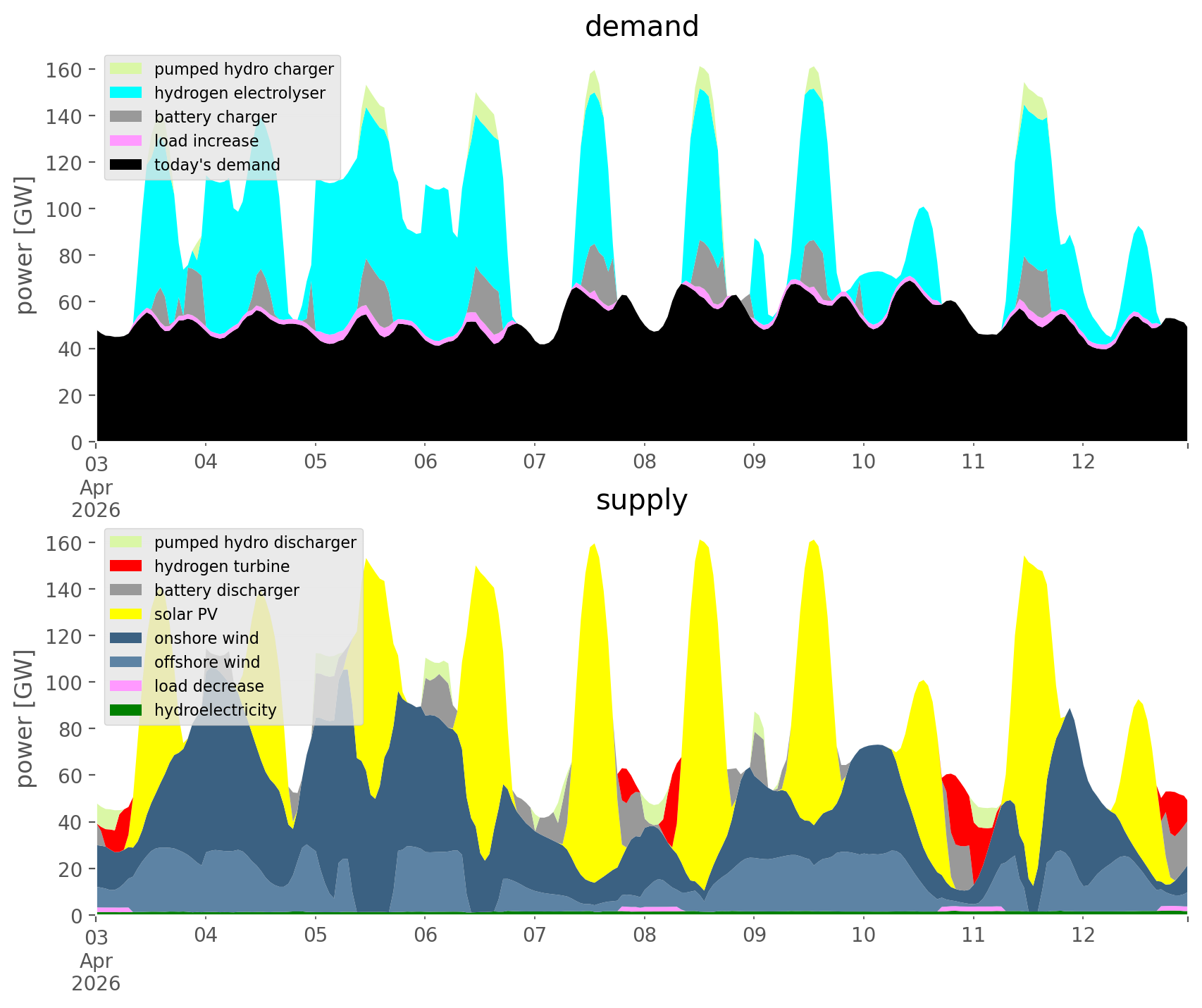Click the demand chart's power [GW] axis label
This screenshot has height=1008, width=1202.
(x=25, y=245)
